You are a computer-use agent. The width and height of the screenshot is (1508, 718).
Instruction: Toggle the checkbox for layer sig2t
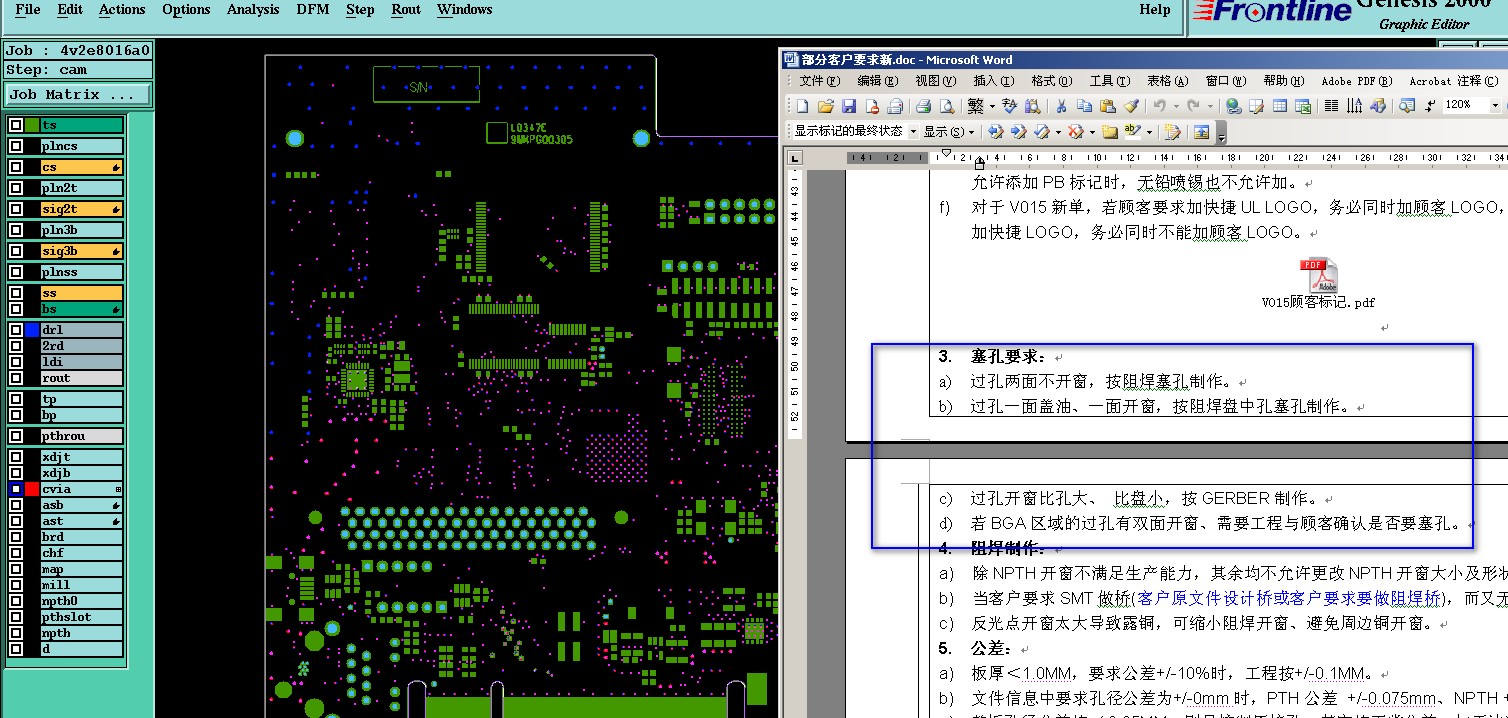point(16,209)
